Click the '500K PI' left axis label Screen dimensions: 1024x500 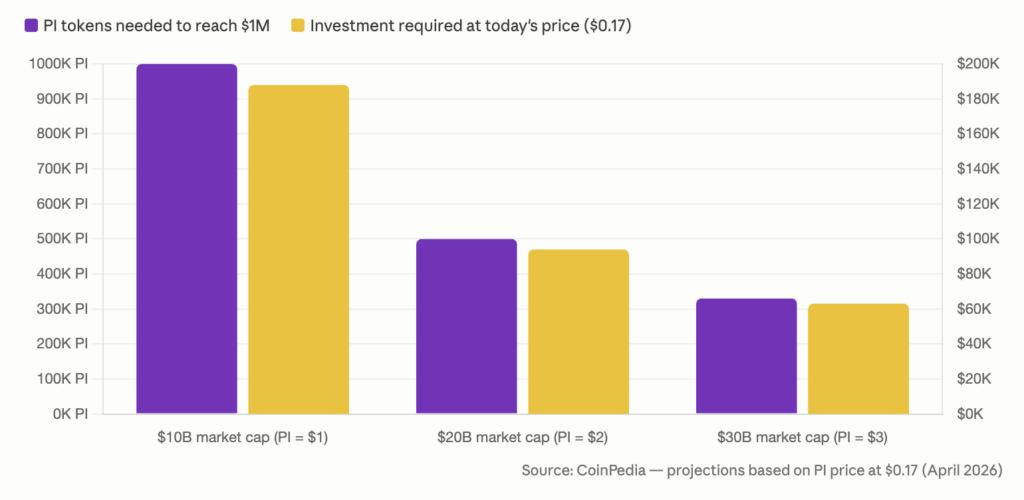click(x=62, y=239)
